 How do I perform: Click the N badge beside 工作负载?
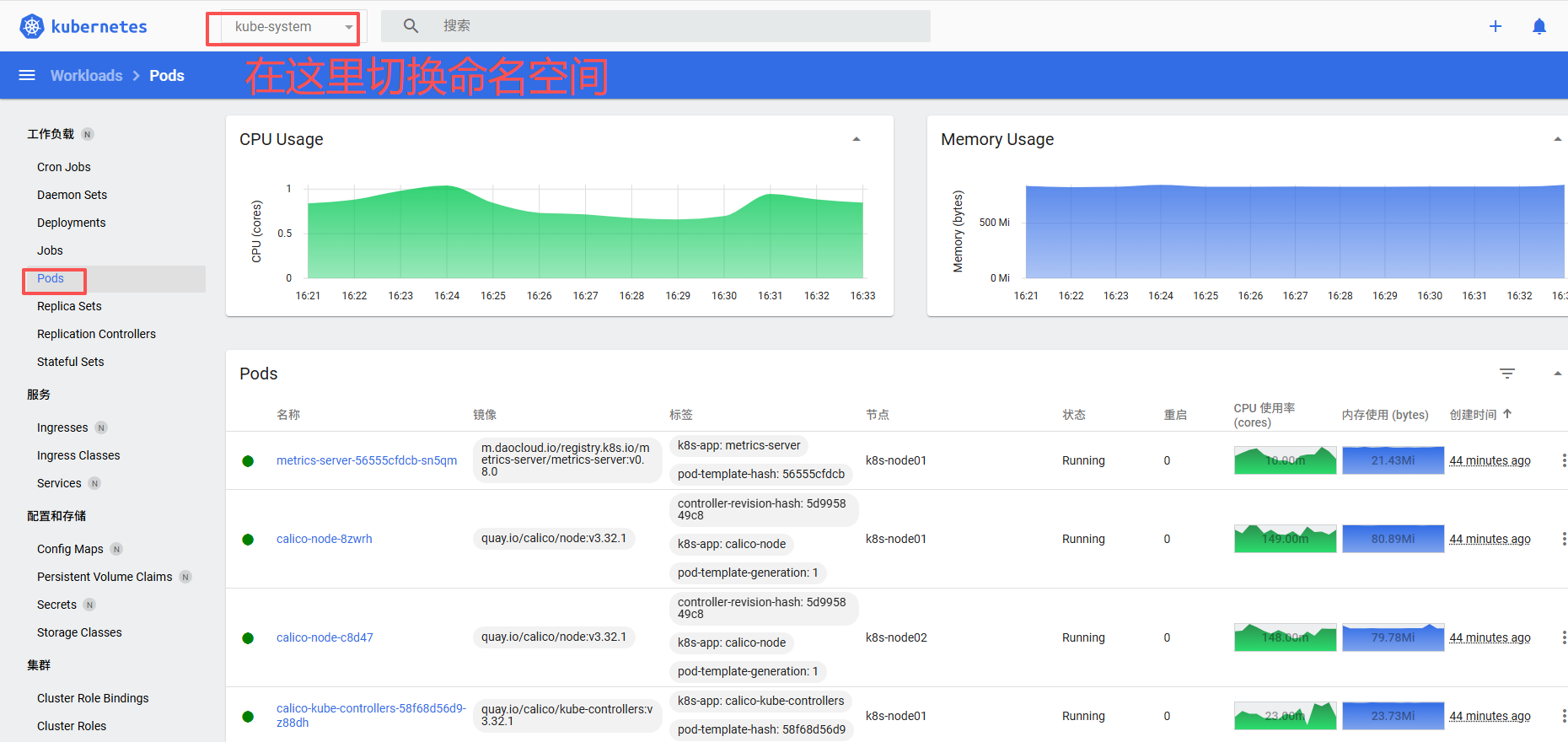(x=88, y=134)
